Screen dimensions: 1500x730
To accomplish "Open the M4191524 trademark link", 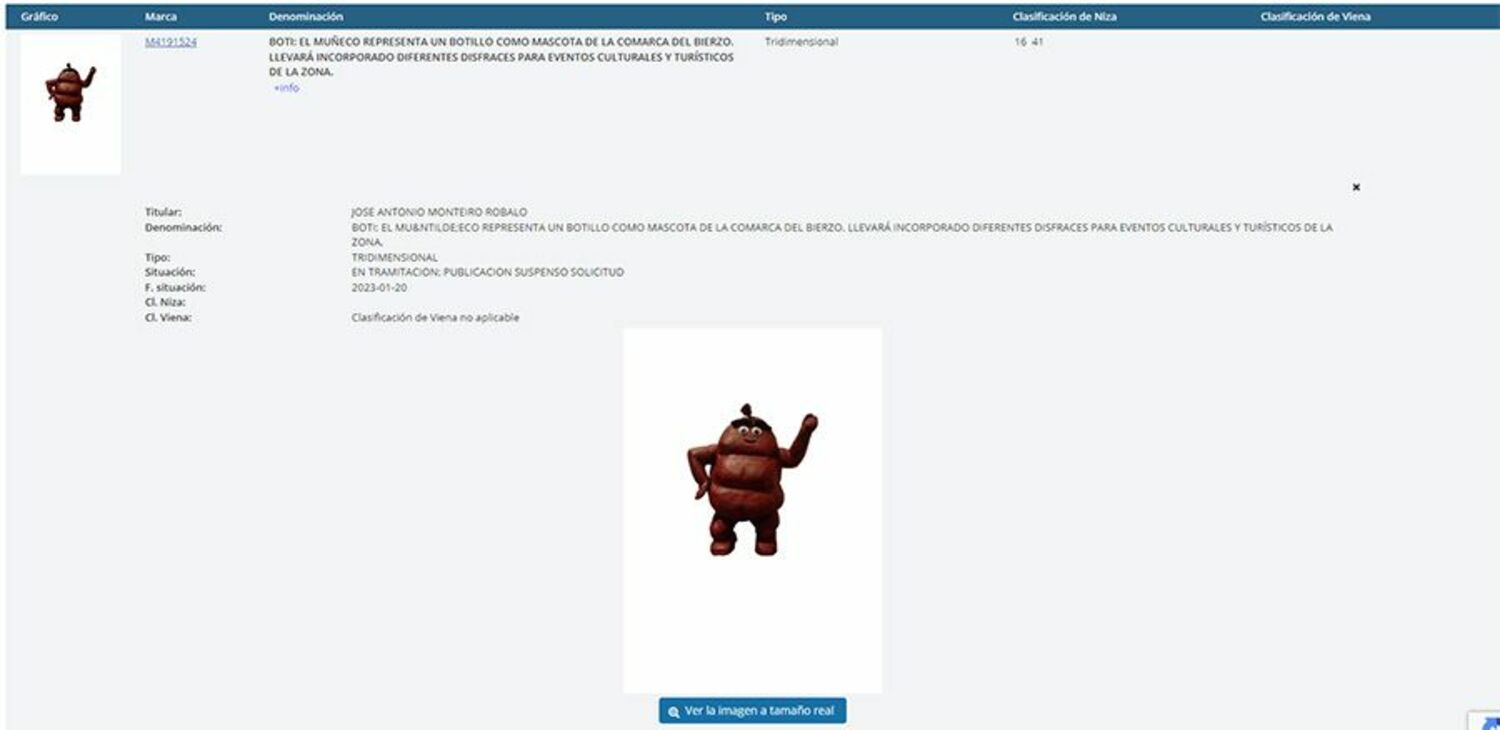I will [170, 42].
